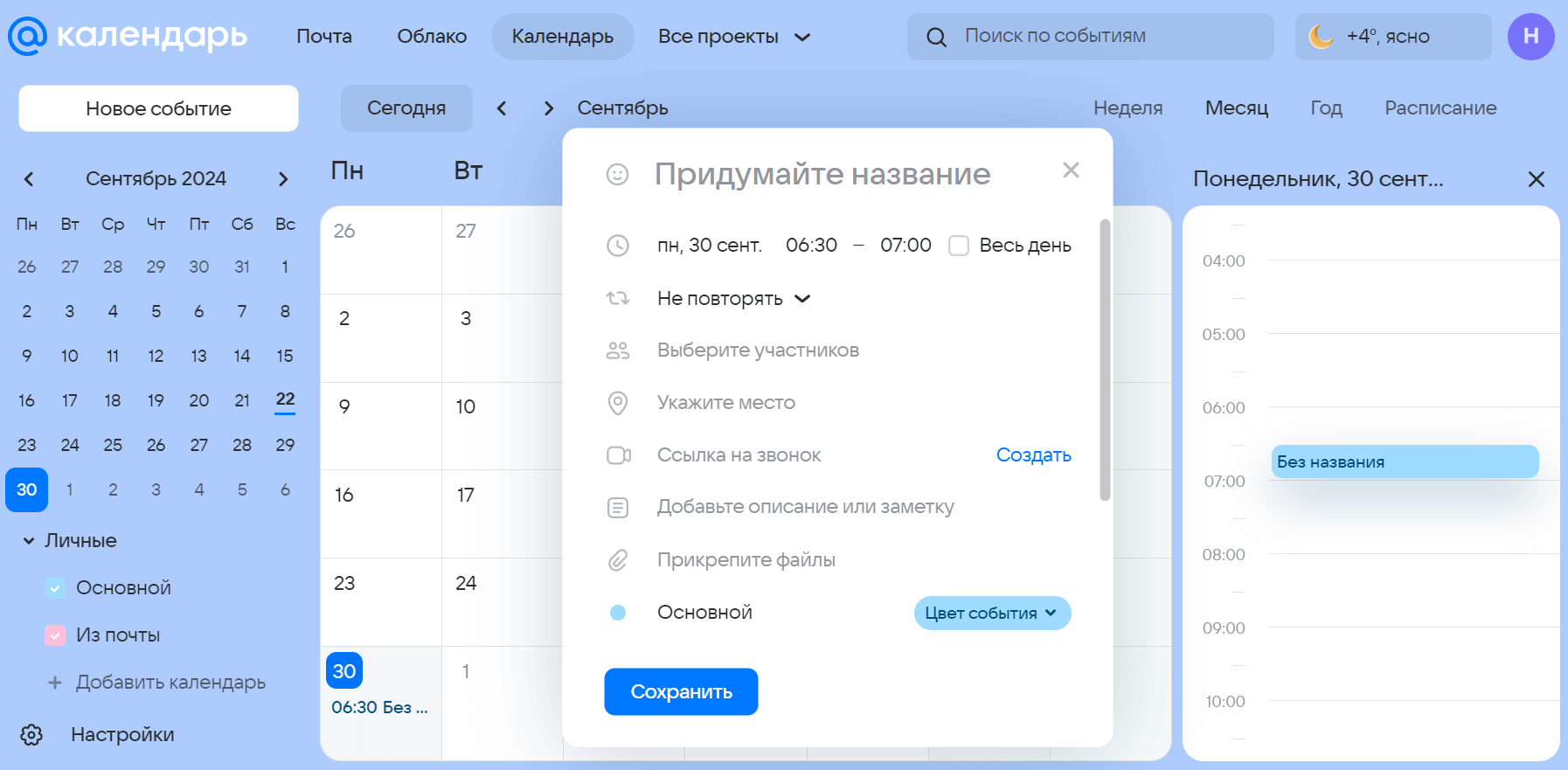Viewport: 1568px width, 770px height.
Task: Click the weather moon icon
Action: click(1321, 37)
